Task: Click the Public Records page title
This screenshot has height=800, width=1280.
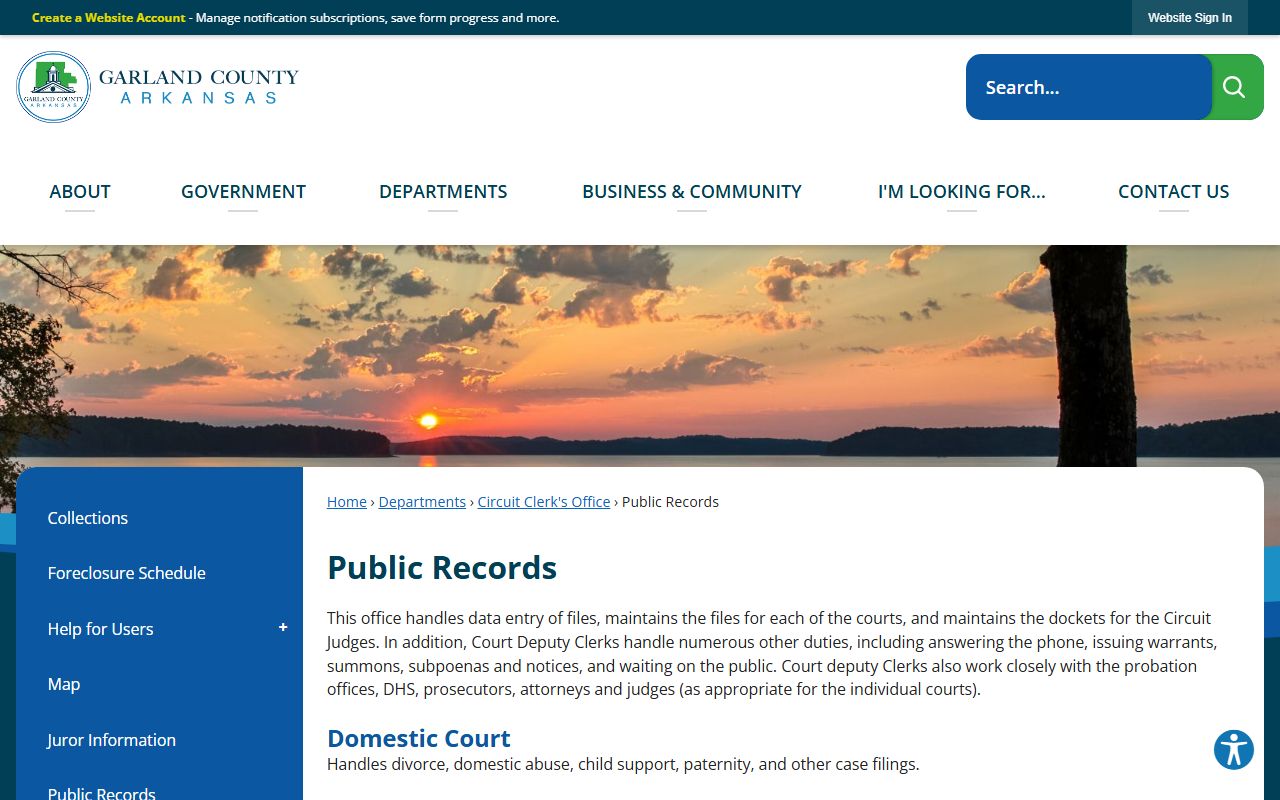Action: pos(442,567)
